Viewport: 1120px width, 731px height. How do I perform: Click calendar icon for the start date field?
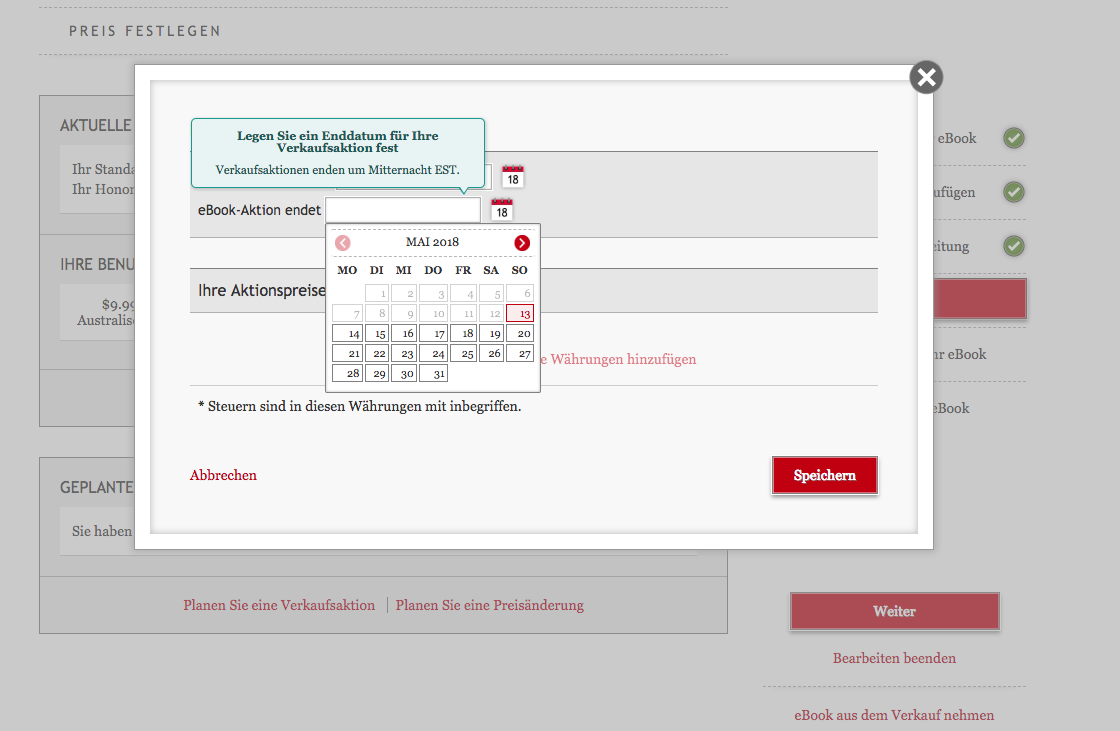(x=512, y=176)
